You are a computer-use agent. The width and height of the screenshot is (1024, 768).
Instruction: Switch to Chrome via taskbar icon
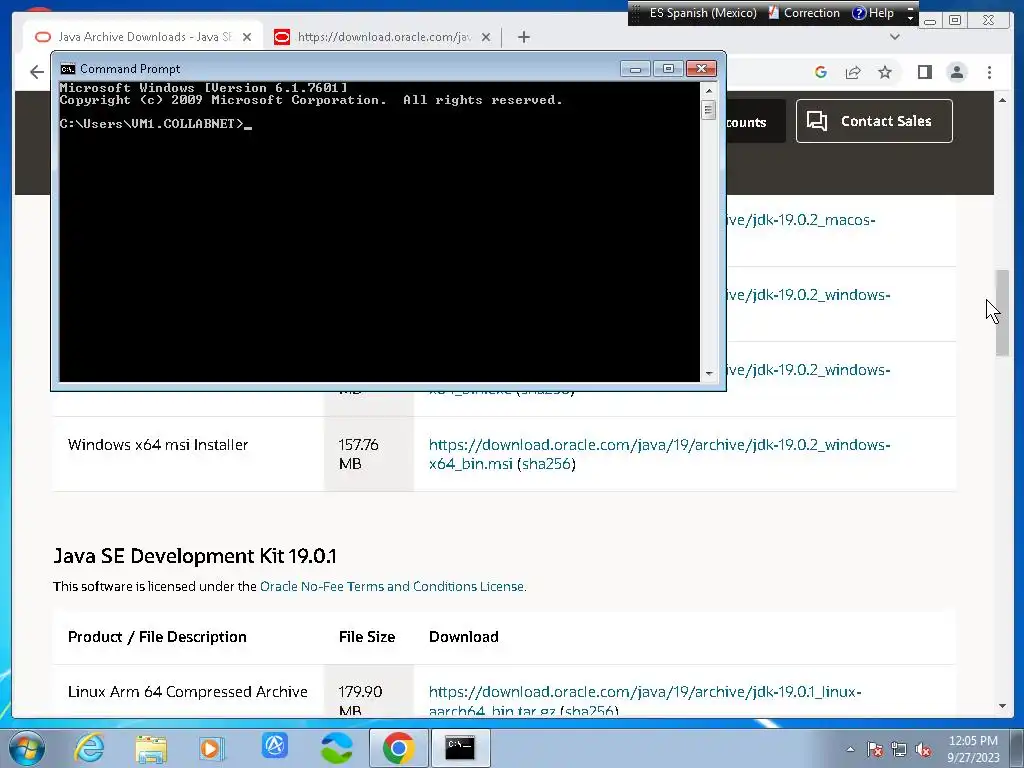click(398, 748)
